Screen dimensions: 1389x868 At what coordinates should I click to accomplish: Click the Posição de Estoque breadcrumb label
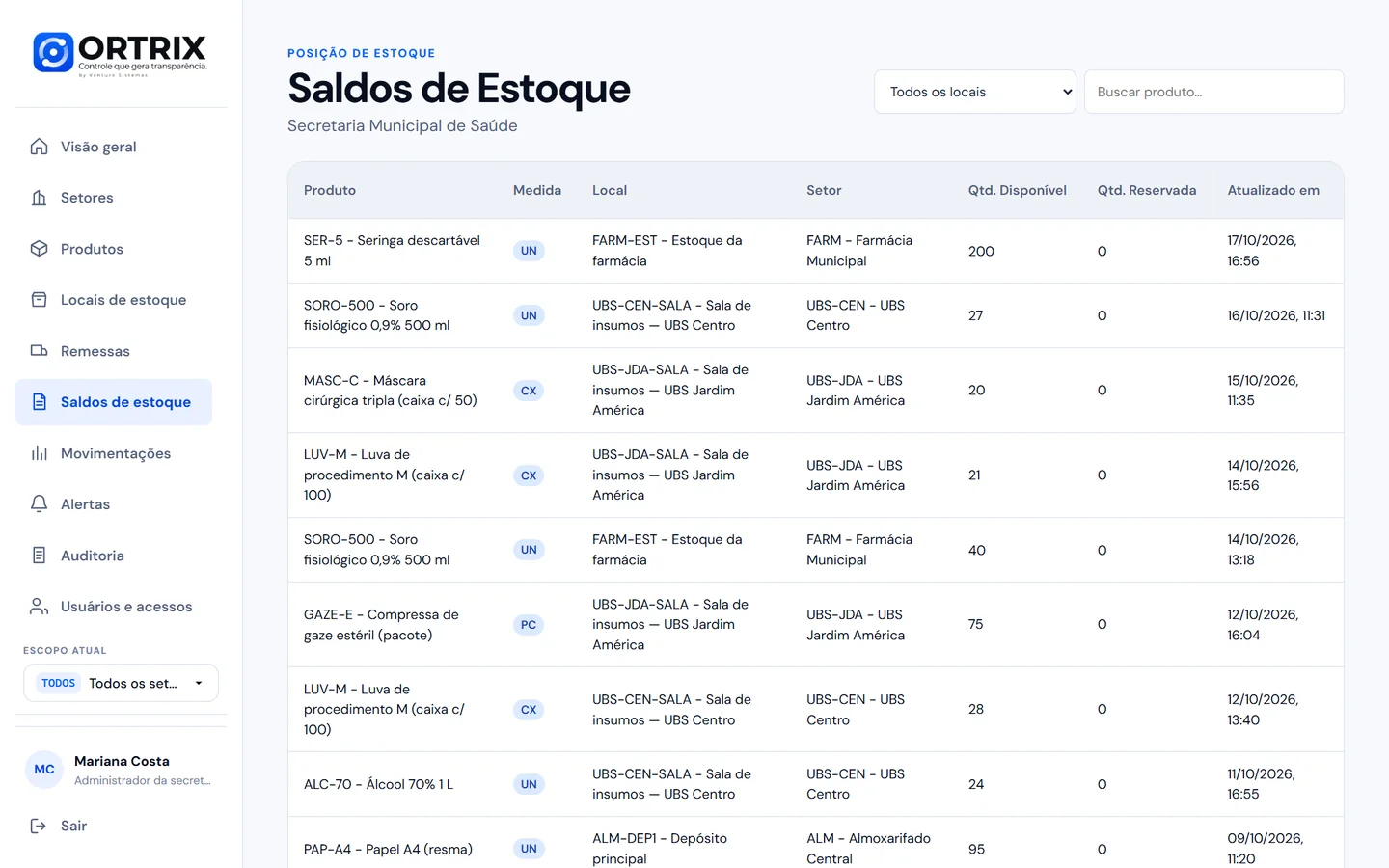pyautogui.click(x=361, y=53)
